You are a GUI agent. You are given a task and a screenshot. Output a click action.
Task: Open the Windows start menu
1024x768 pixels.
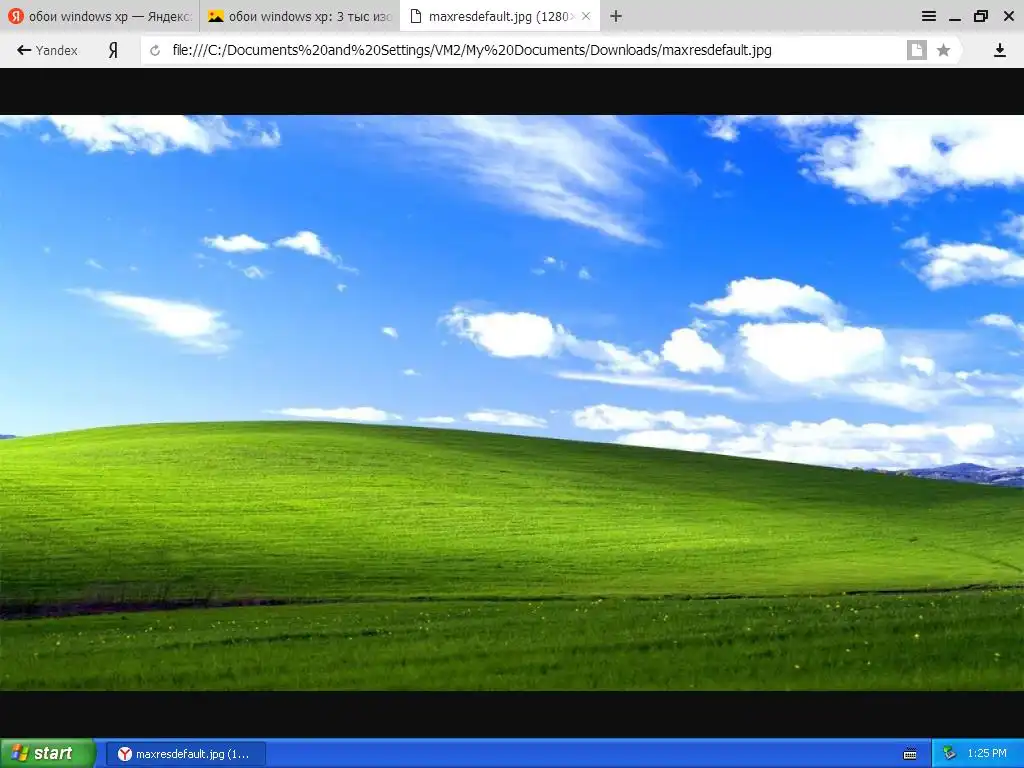pyautogui.click(x=48, y=753)
